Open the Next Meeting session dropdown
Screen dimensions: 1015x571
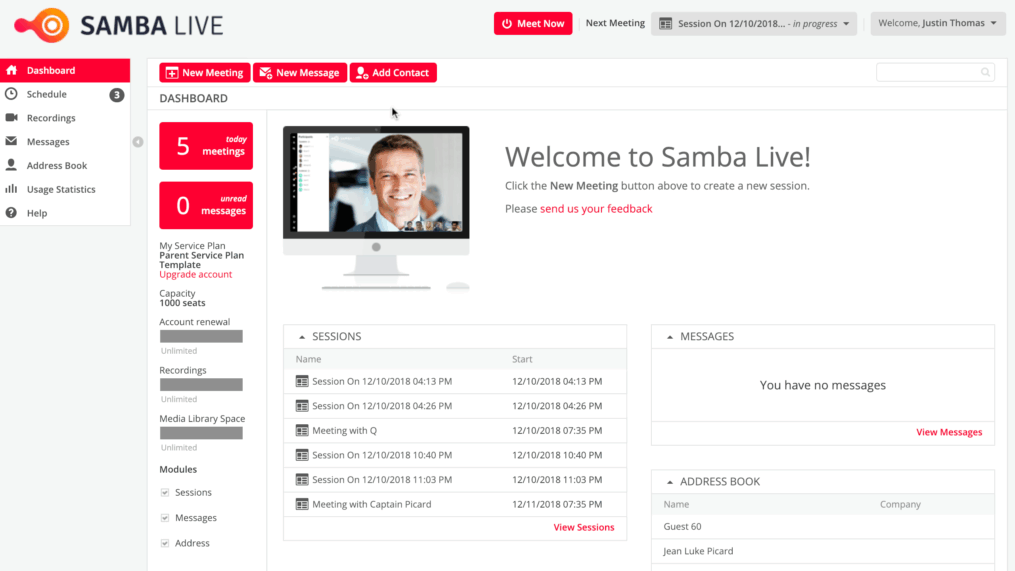pos(754,24)
